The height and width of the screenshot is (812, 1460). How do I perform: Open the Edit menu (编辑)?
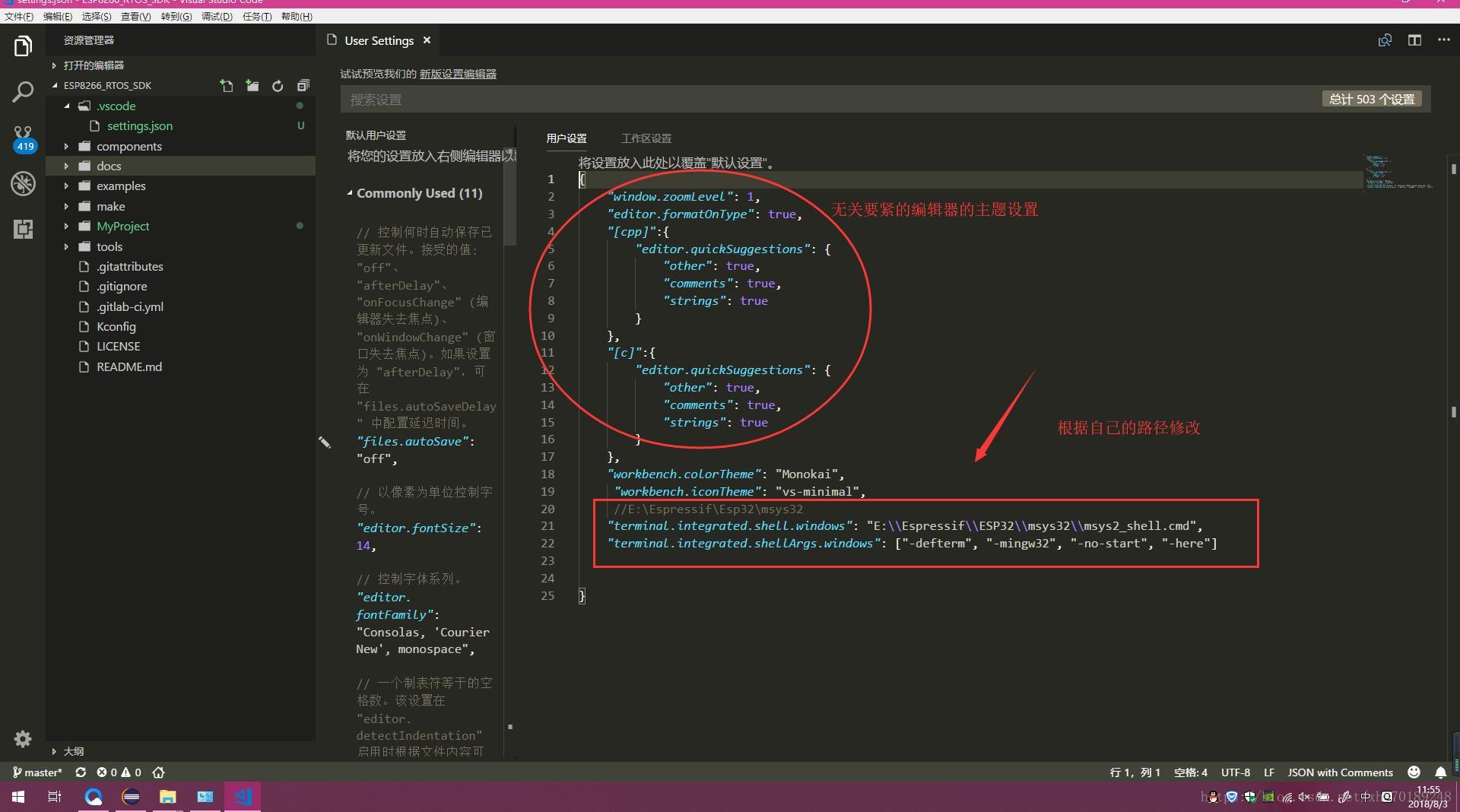pyautogui.click(x=58, y=16)
